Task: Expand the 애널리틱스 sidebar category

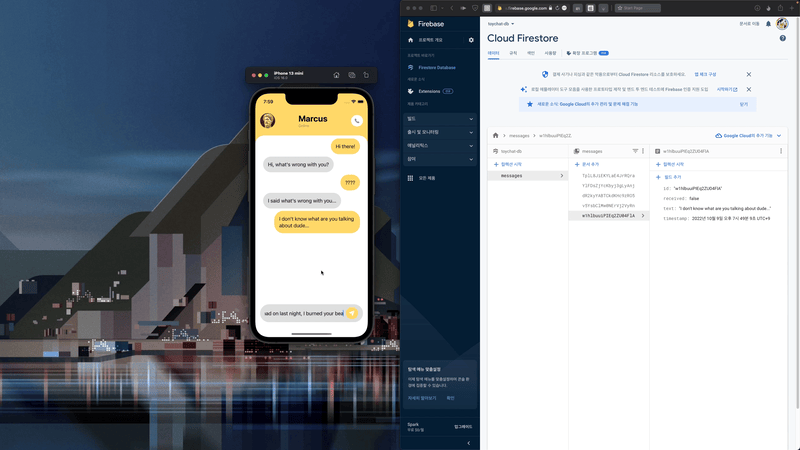Action: 440,145
